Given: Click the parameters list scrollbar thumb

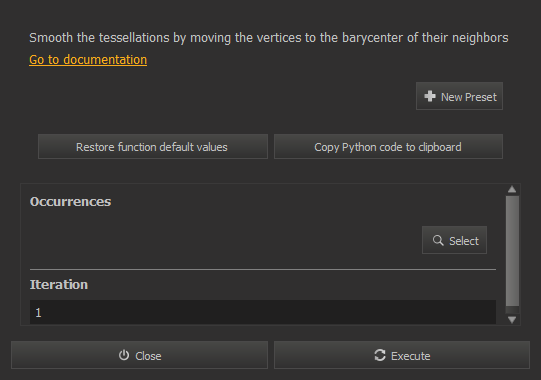Looking at the screenshot, I should tap(512, 251).
